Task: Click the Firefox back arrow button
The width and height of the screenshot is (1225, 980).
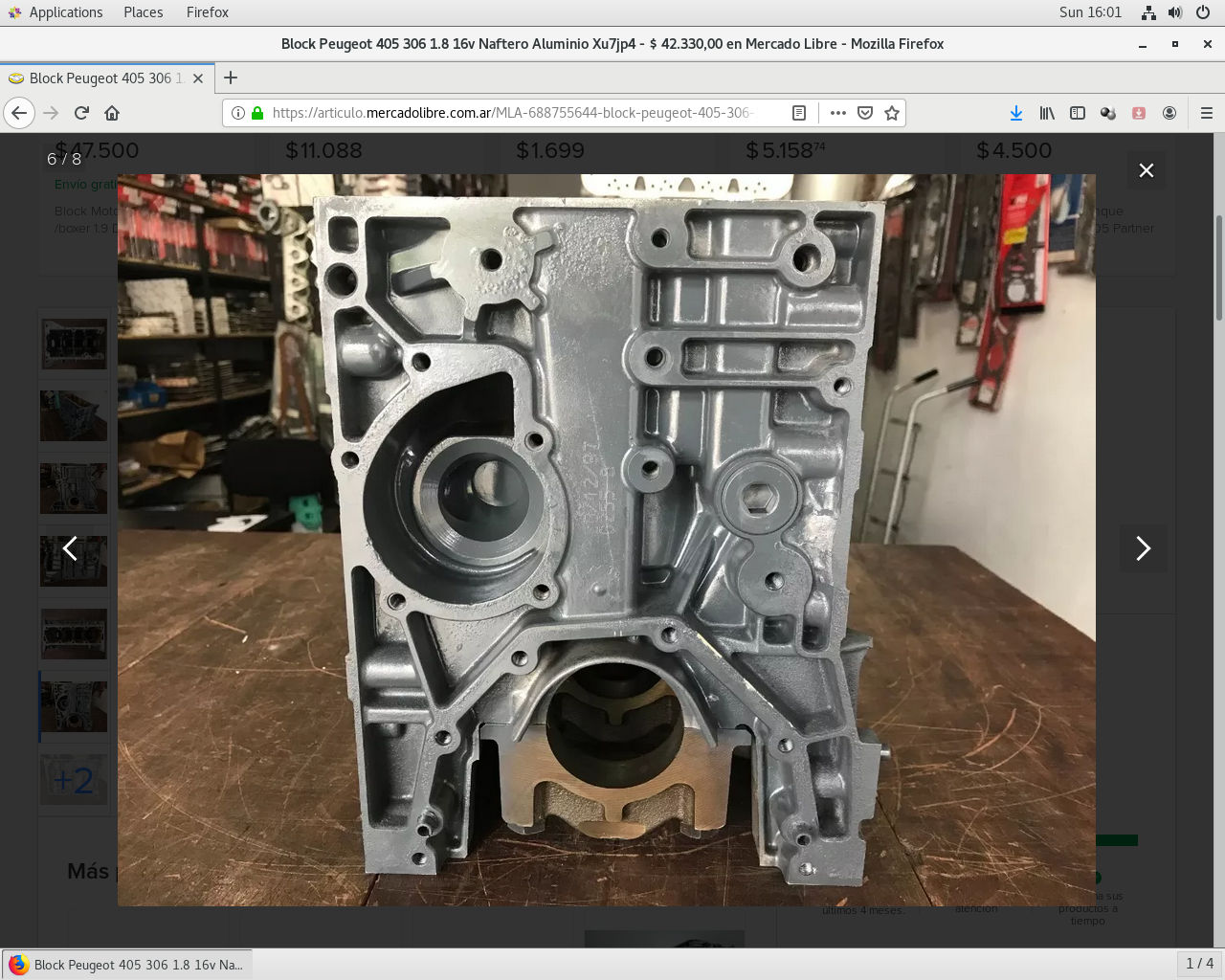Action: 19,113
